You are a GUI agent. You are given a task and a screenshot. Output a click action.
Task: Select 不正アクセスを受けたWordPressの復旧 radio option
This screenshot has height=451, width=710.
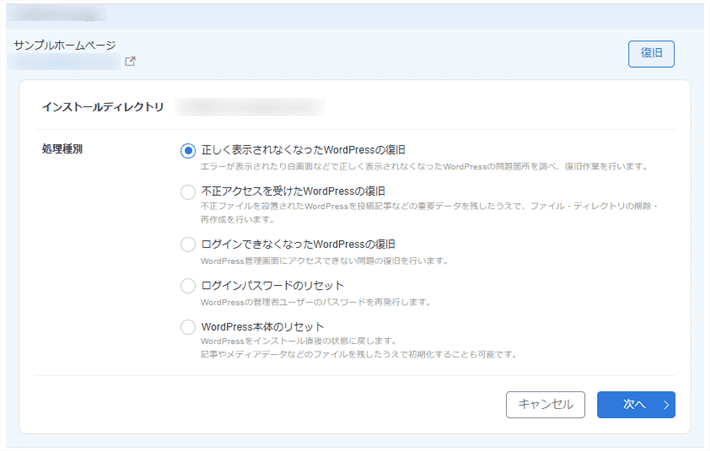[x=188, y=192]
